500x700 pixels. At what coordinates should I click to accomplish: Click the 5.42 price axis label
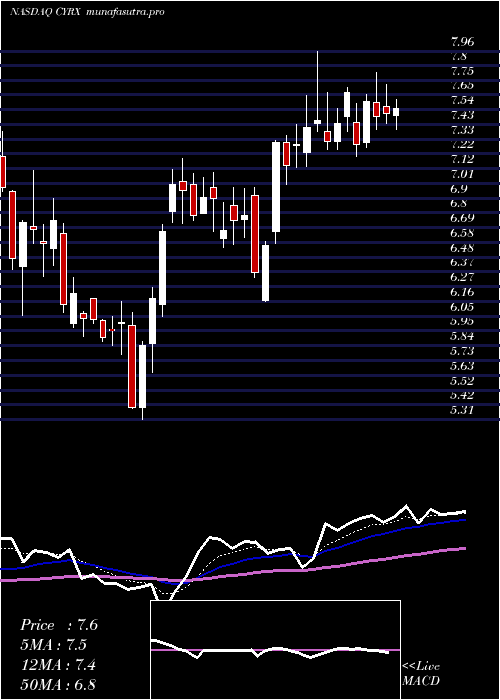[462, 395]
